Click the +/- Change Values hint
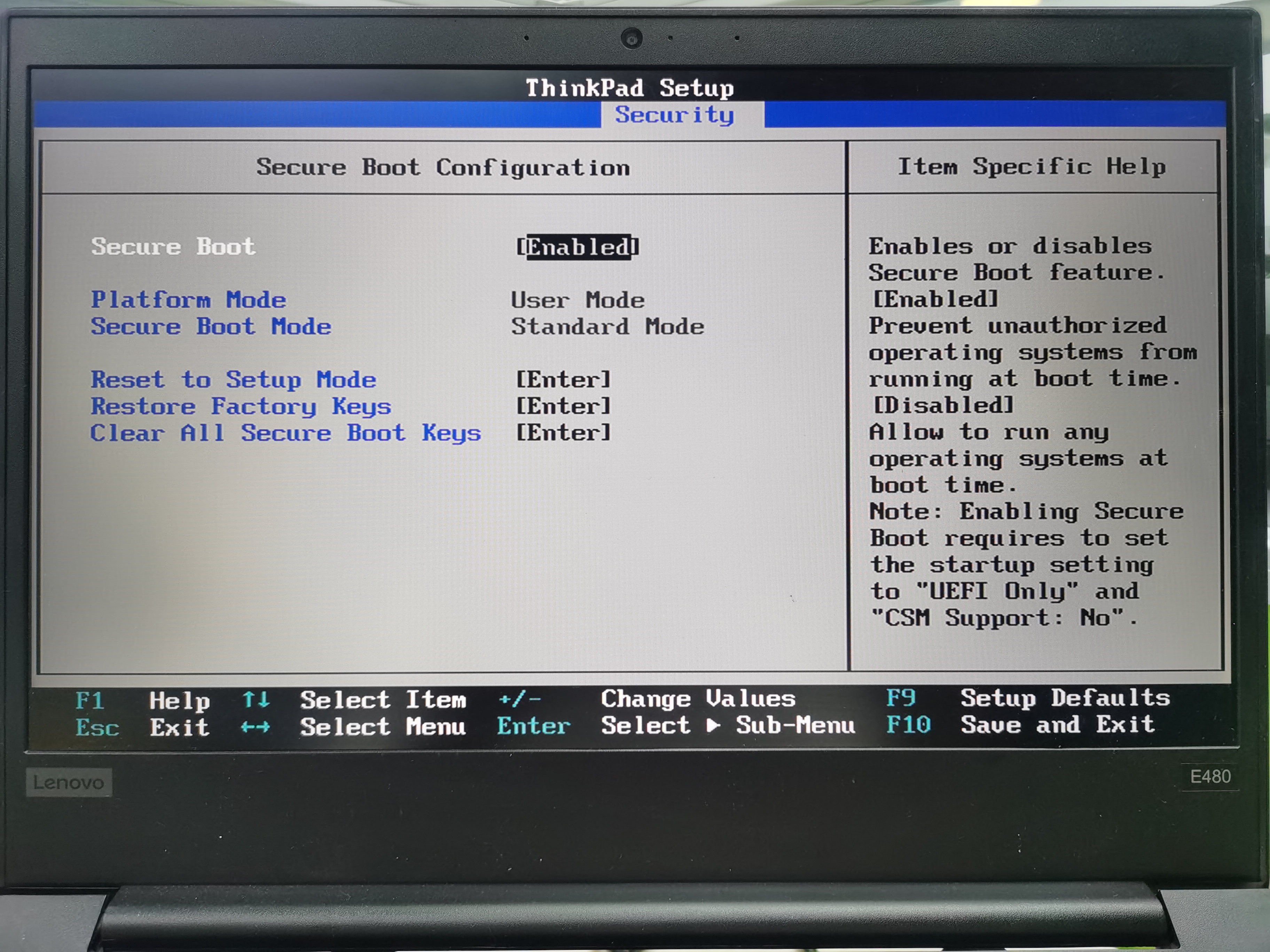 pos(646,699)
